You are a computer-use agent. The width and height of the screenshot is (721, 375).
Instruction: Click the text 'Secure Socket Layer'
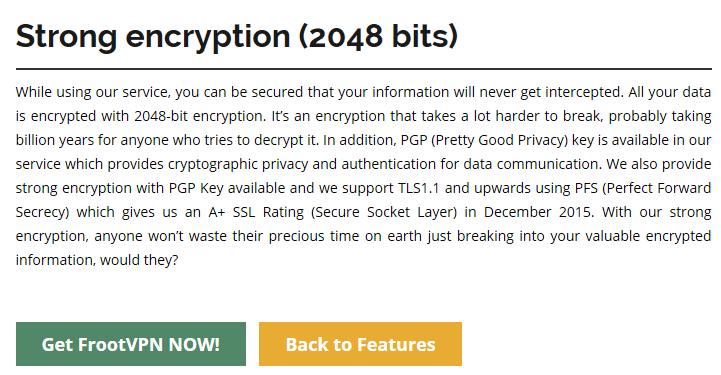384,212
